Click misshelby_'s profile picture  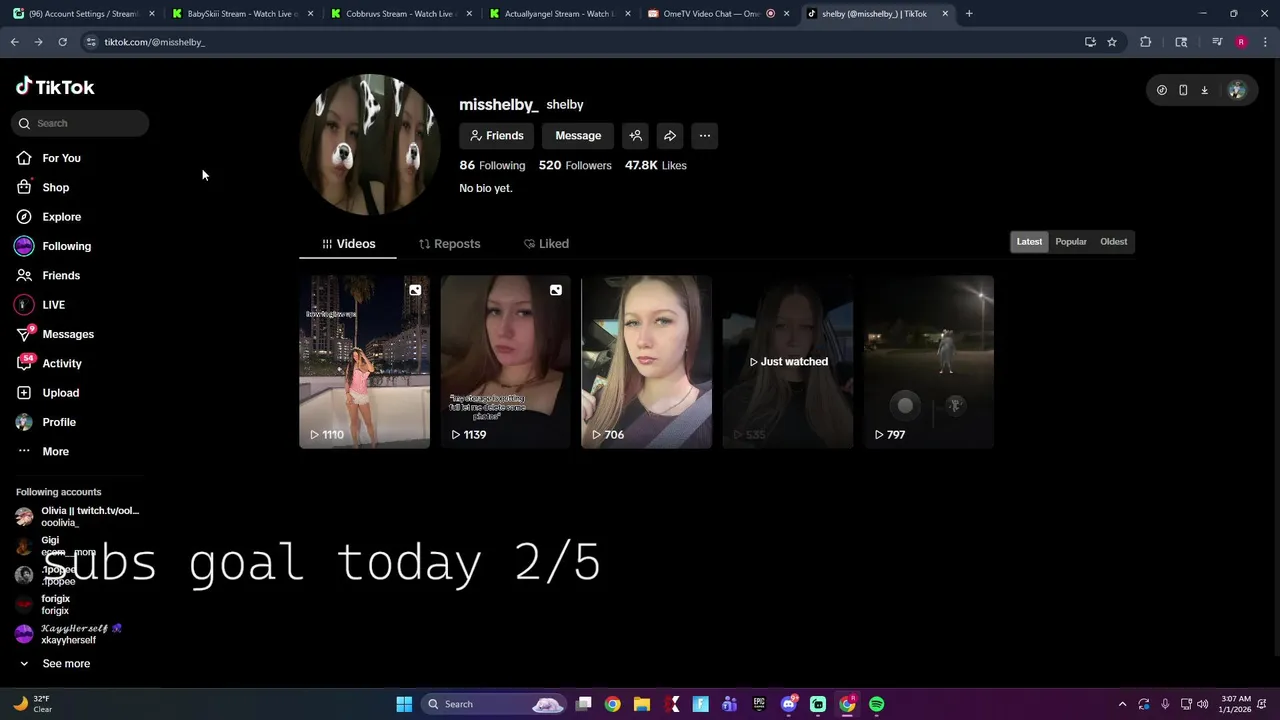(x=370, y=145)
